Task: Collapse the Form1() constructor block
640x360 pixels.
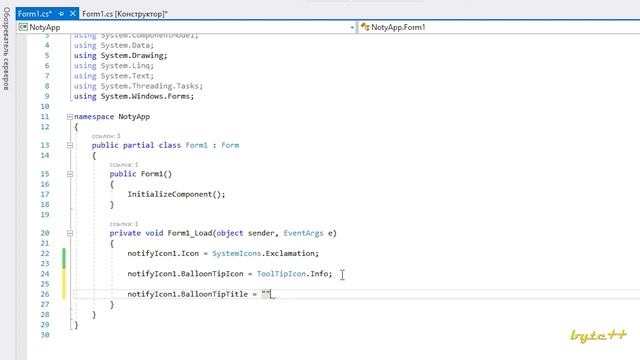Action: point(70,174)
